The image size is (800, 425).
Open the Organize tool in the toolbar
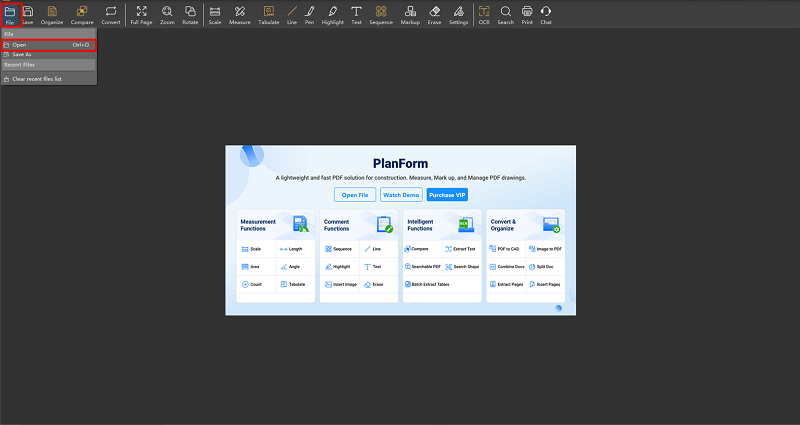52,15
